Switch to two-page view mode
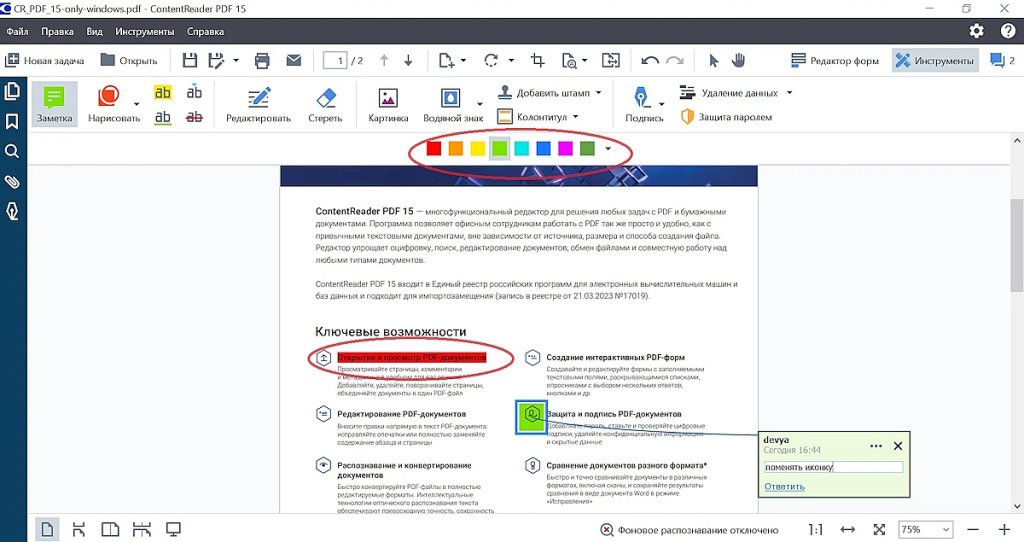Viewport: 1024px width, 542px height. point(110,529)
